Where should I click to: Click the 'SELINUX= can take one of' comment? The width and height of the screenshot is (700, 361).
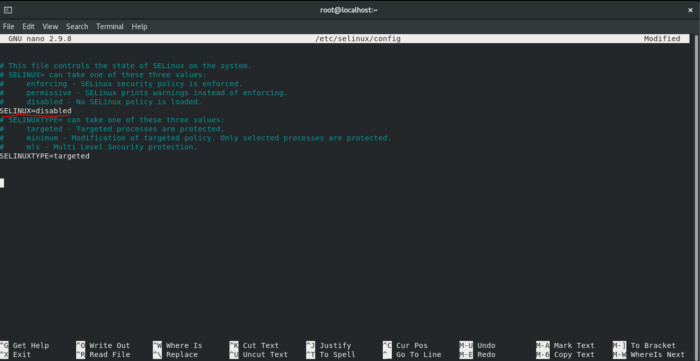103,75
